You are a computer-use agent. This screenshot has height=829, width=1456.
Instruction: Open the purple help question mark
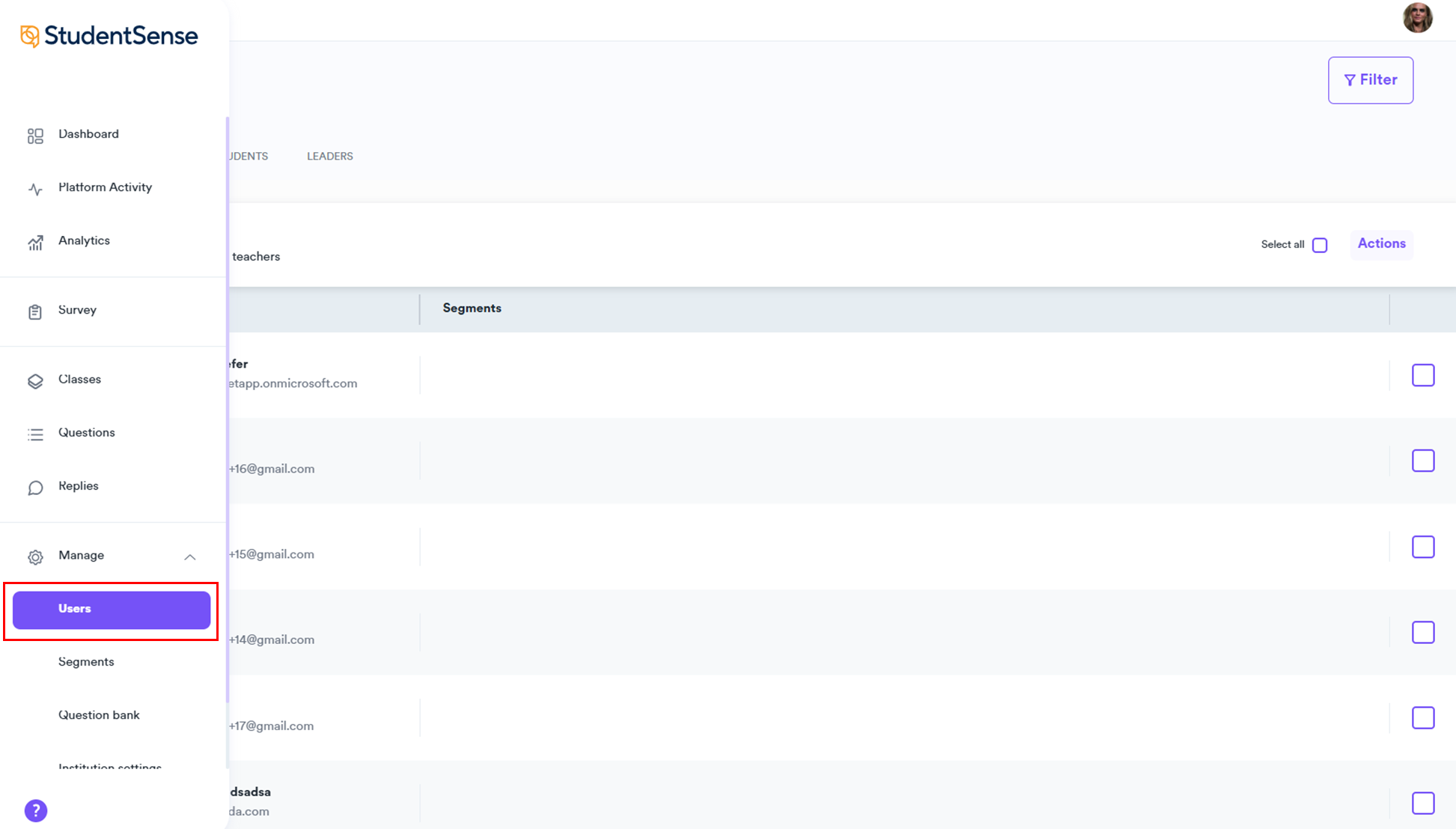36,810
